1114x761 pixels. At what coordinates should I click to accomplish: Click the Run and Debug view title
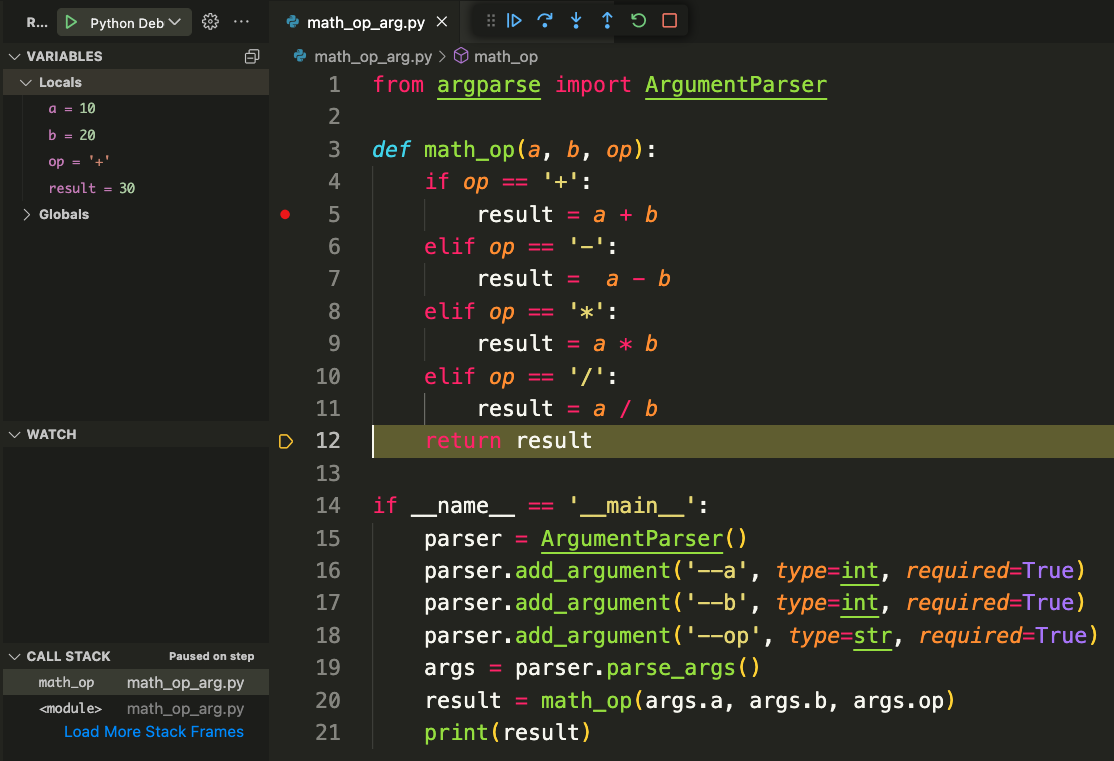pos(37,23)
